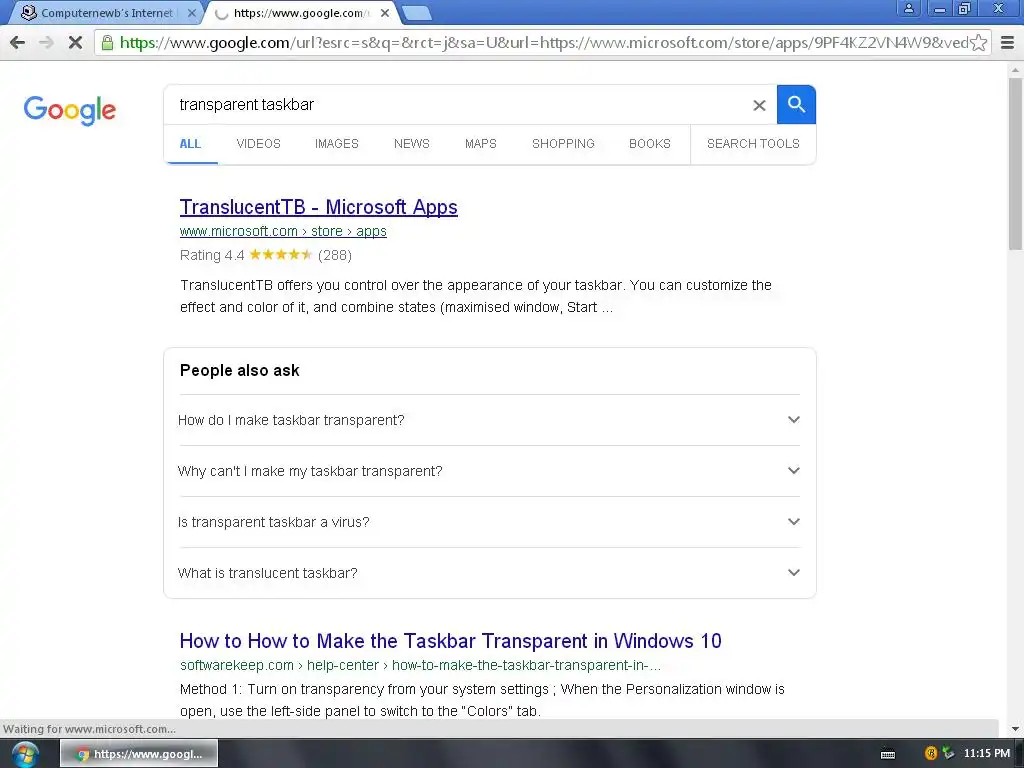Screen dimensions: 1024x768
Task: Click softwarekeep.com help-center breadcrumb
Action: click(420, 665)
